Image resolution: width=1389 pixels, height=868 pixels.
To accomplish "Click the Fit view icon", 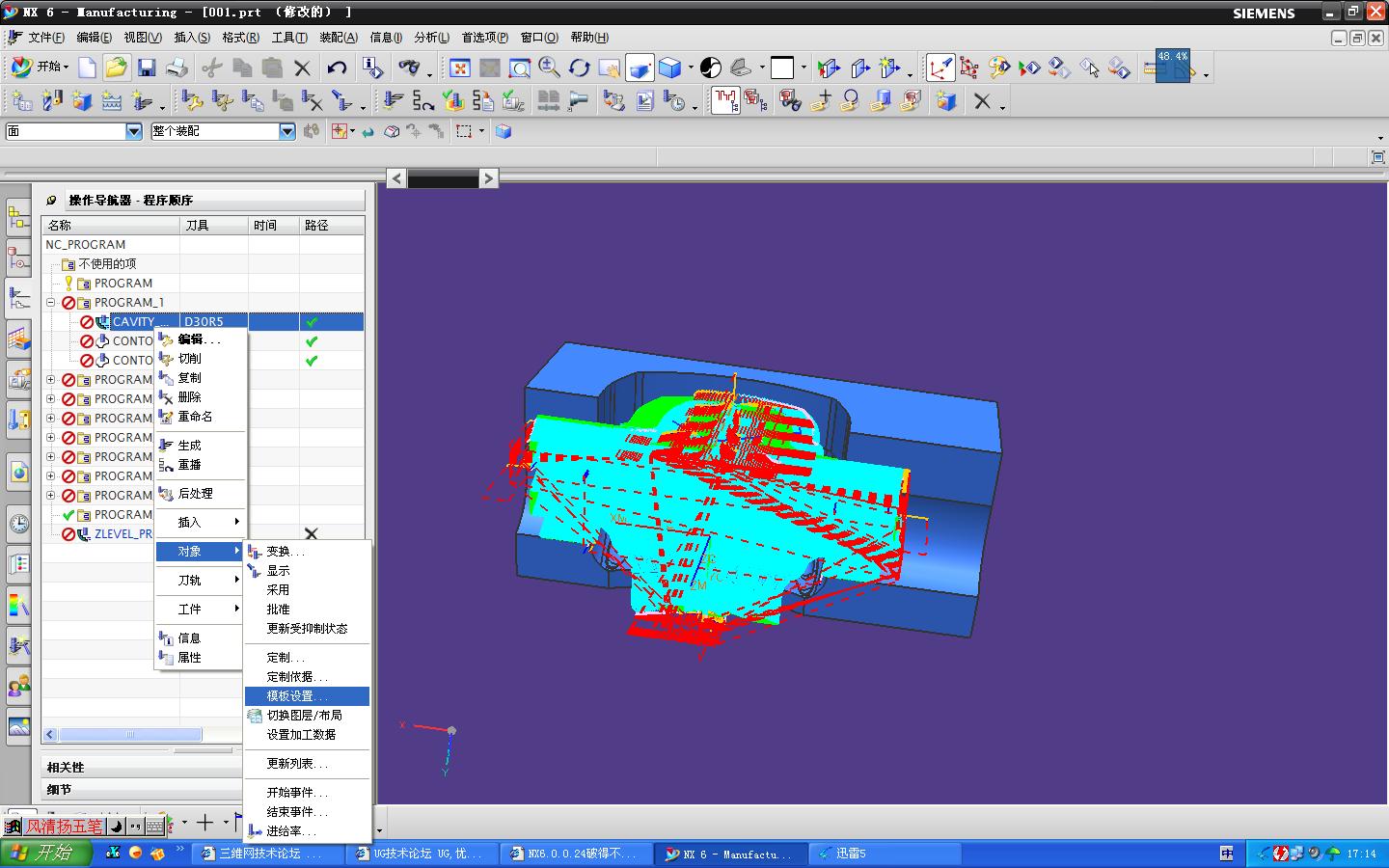I will click(460, 68).
